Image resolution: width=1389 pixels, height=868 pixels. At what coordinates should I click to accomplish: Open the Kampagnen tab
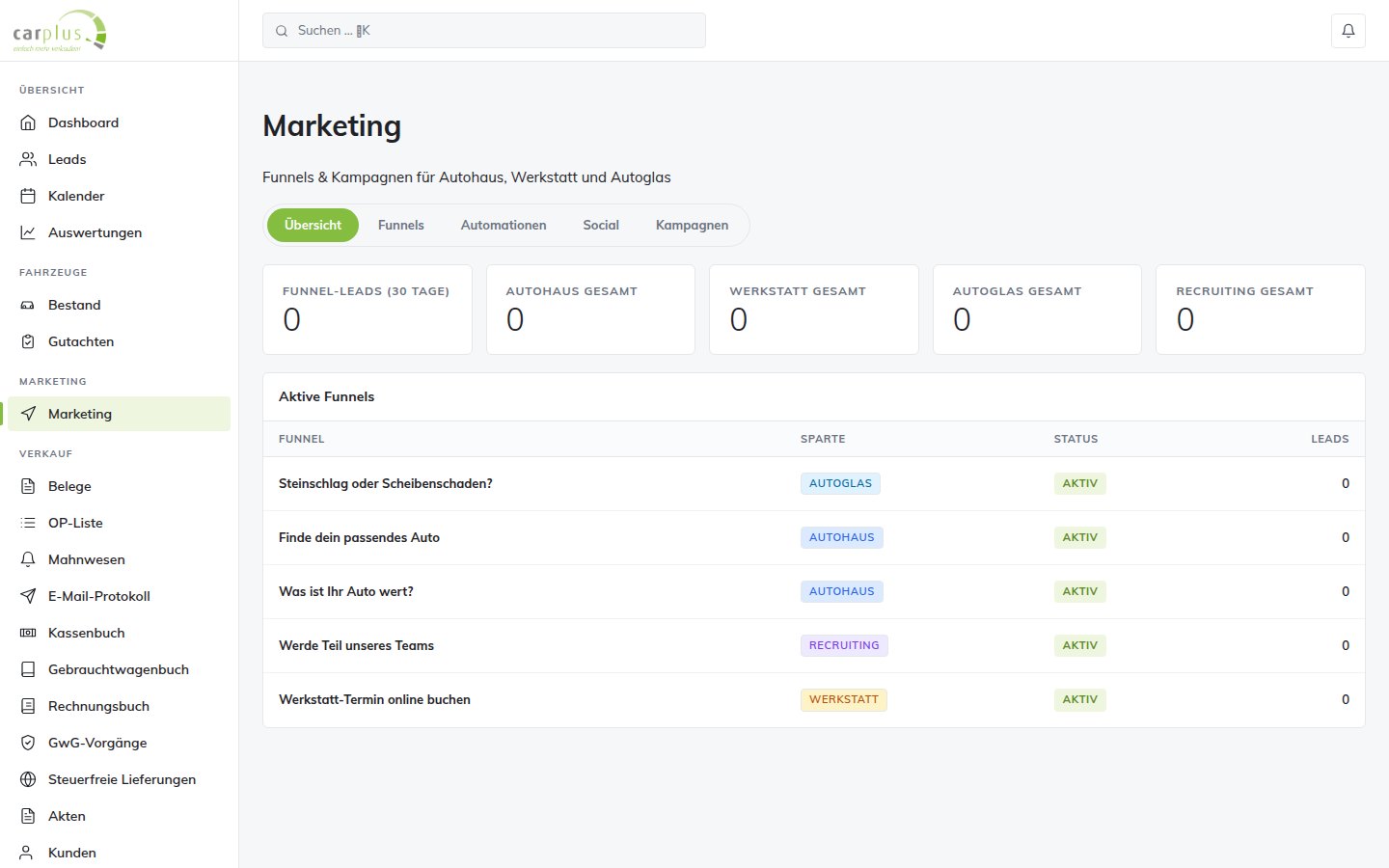(x=692, y=225)
